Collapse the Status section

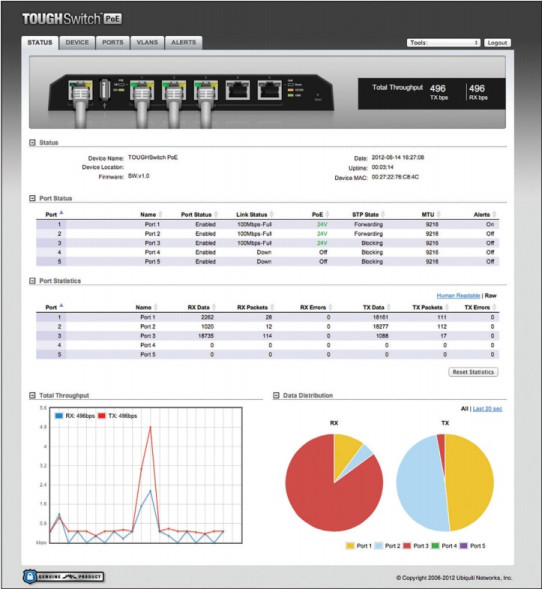point(32,142)
